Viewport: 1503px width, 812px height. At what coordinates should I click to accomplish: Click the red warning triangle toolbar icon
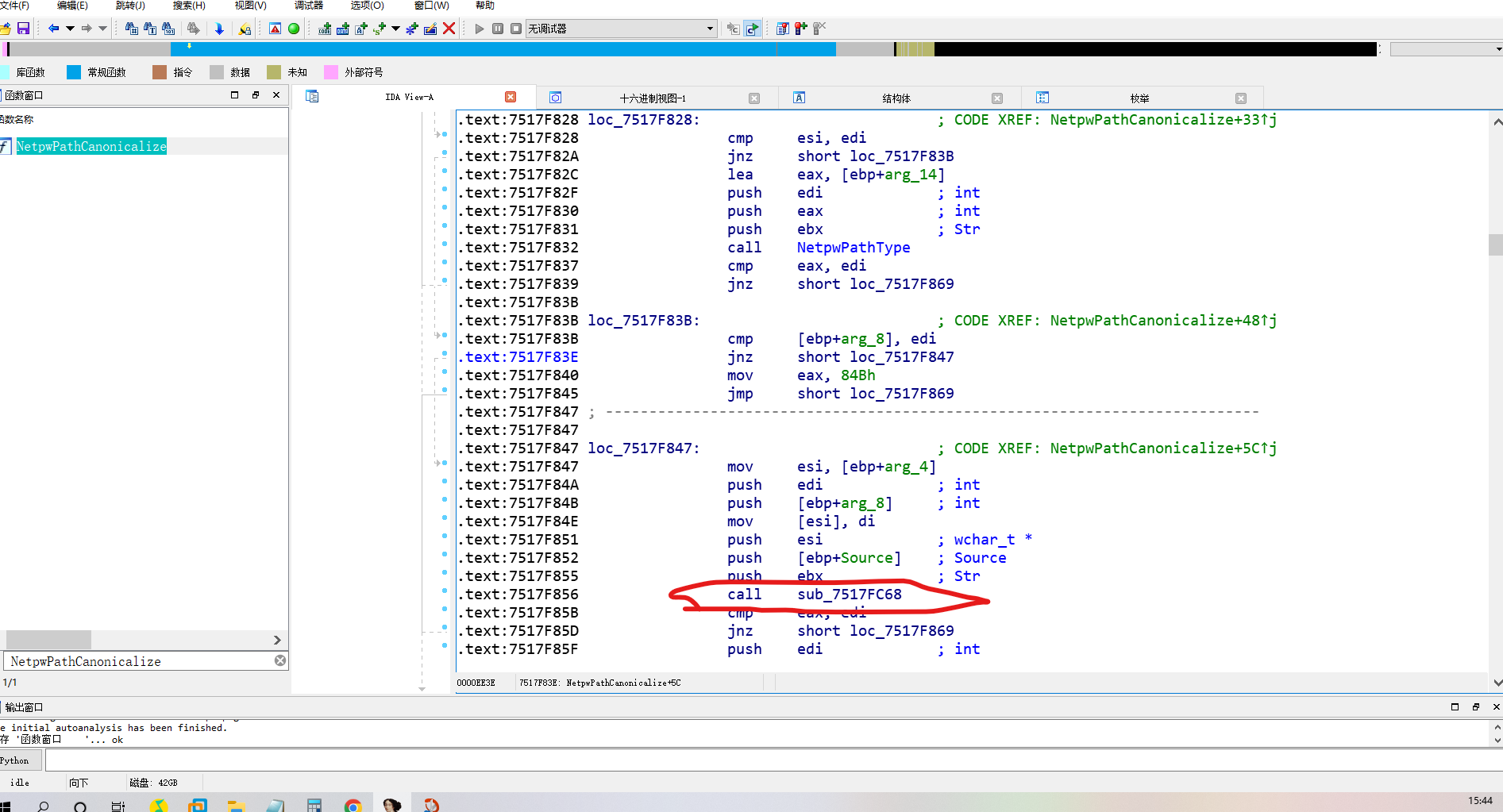point(275,29)
